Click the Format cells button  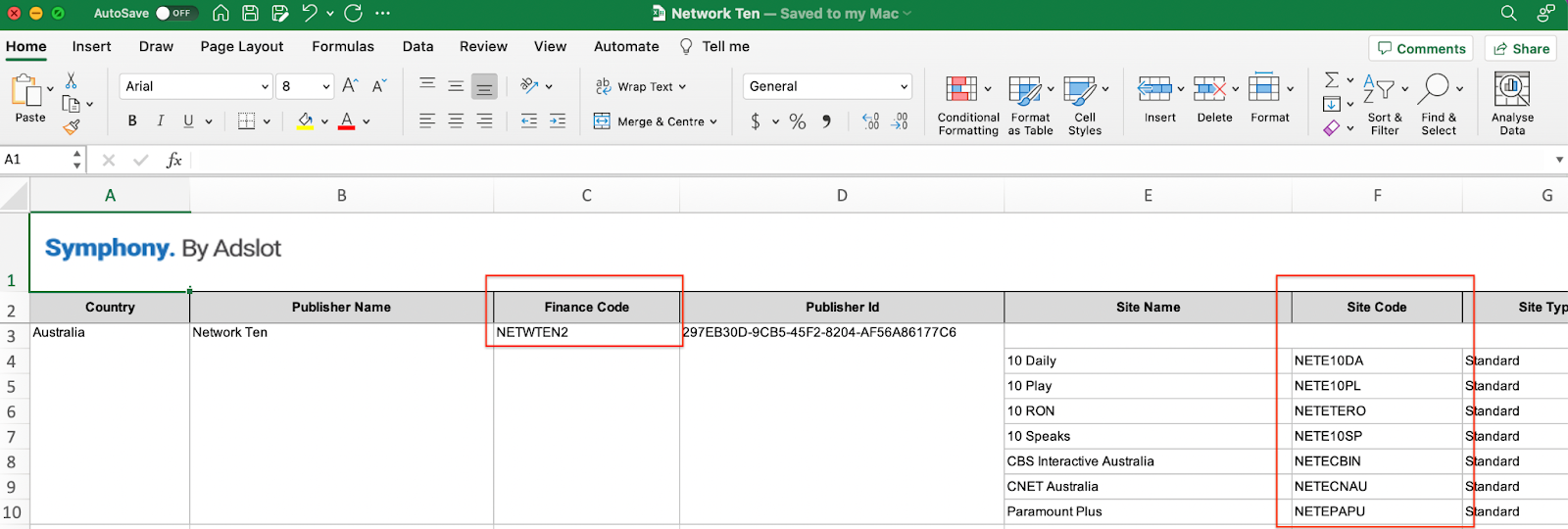(x=1270, y=100)
